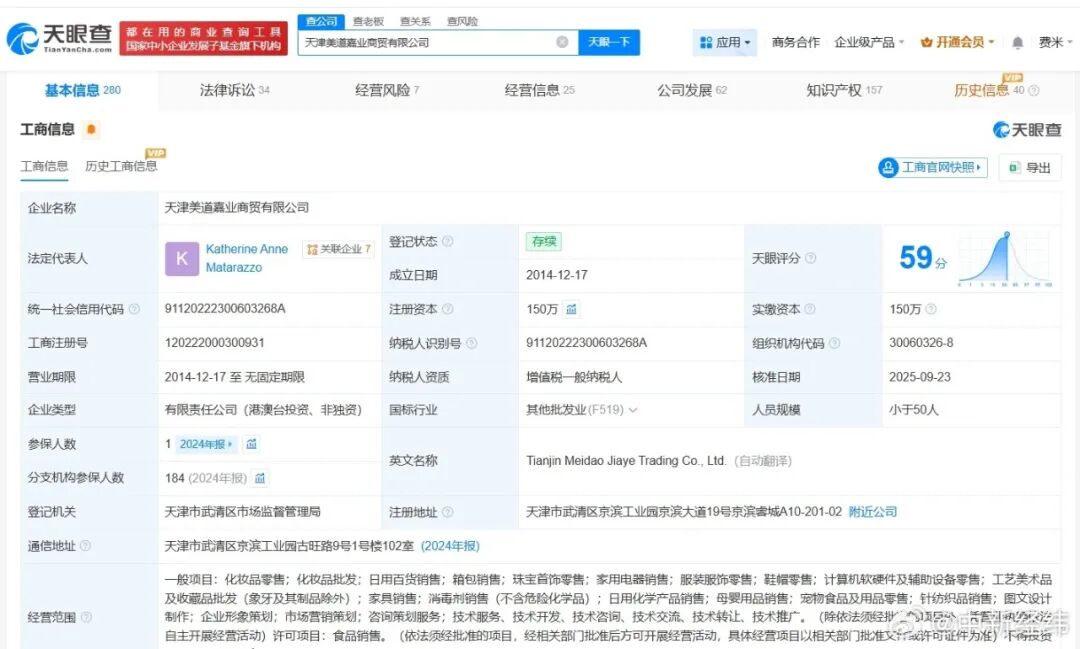The height and width of the screenshot is (649, 1080).
Task: Click the crown icon beside 开通会员
Action: coord(926,42)
